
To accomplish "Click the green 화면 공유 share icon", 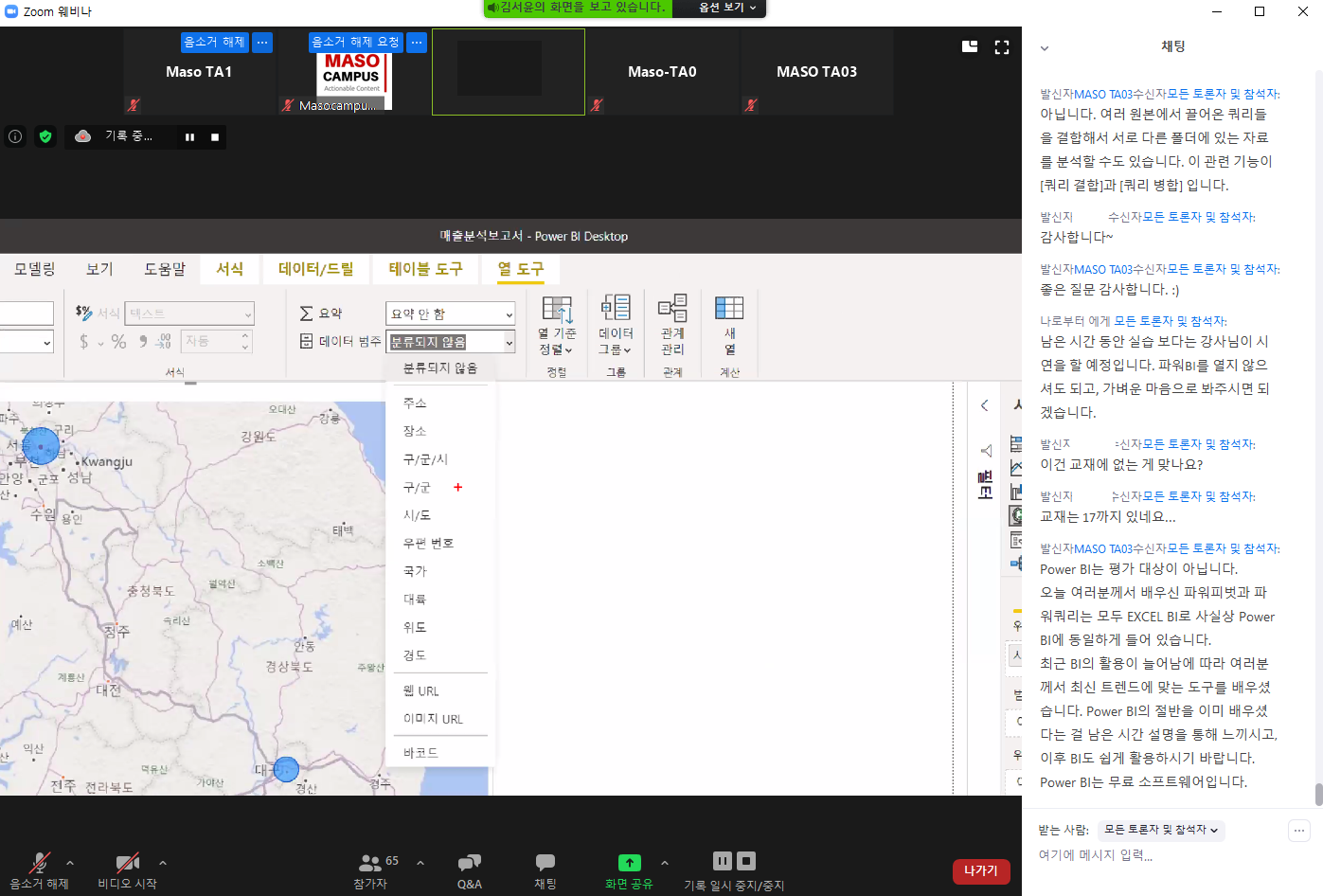I will (629, 863).
